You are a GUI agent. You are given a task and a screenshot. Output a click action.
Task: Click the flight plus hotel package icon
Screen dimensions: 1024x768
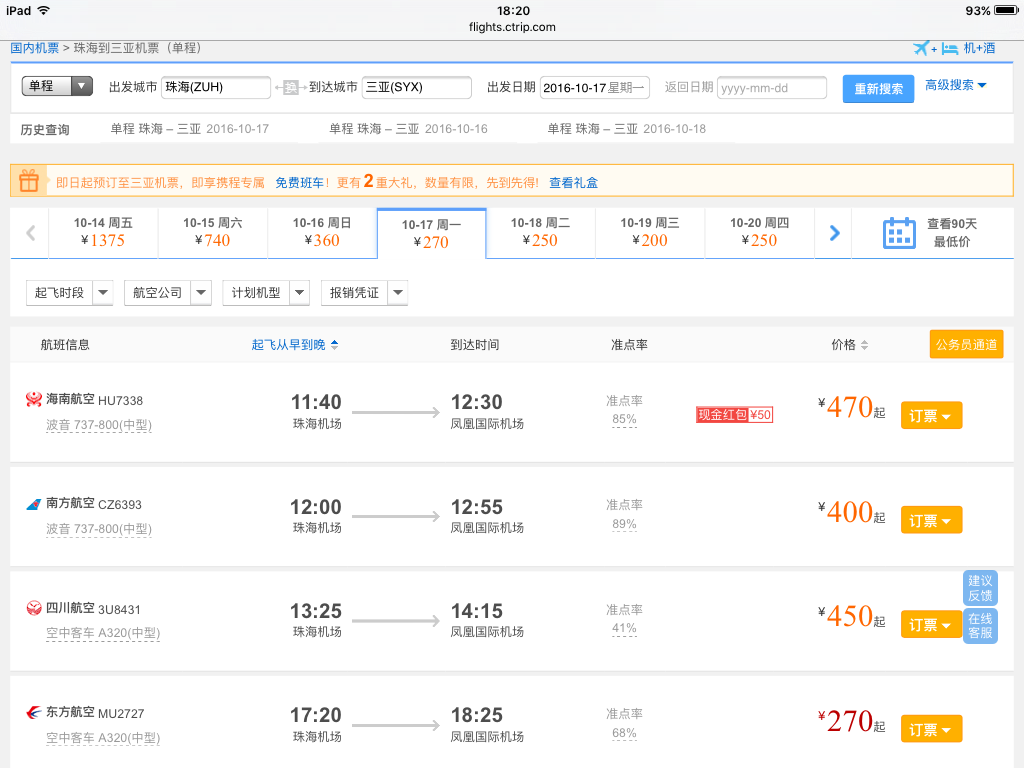936,48
